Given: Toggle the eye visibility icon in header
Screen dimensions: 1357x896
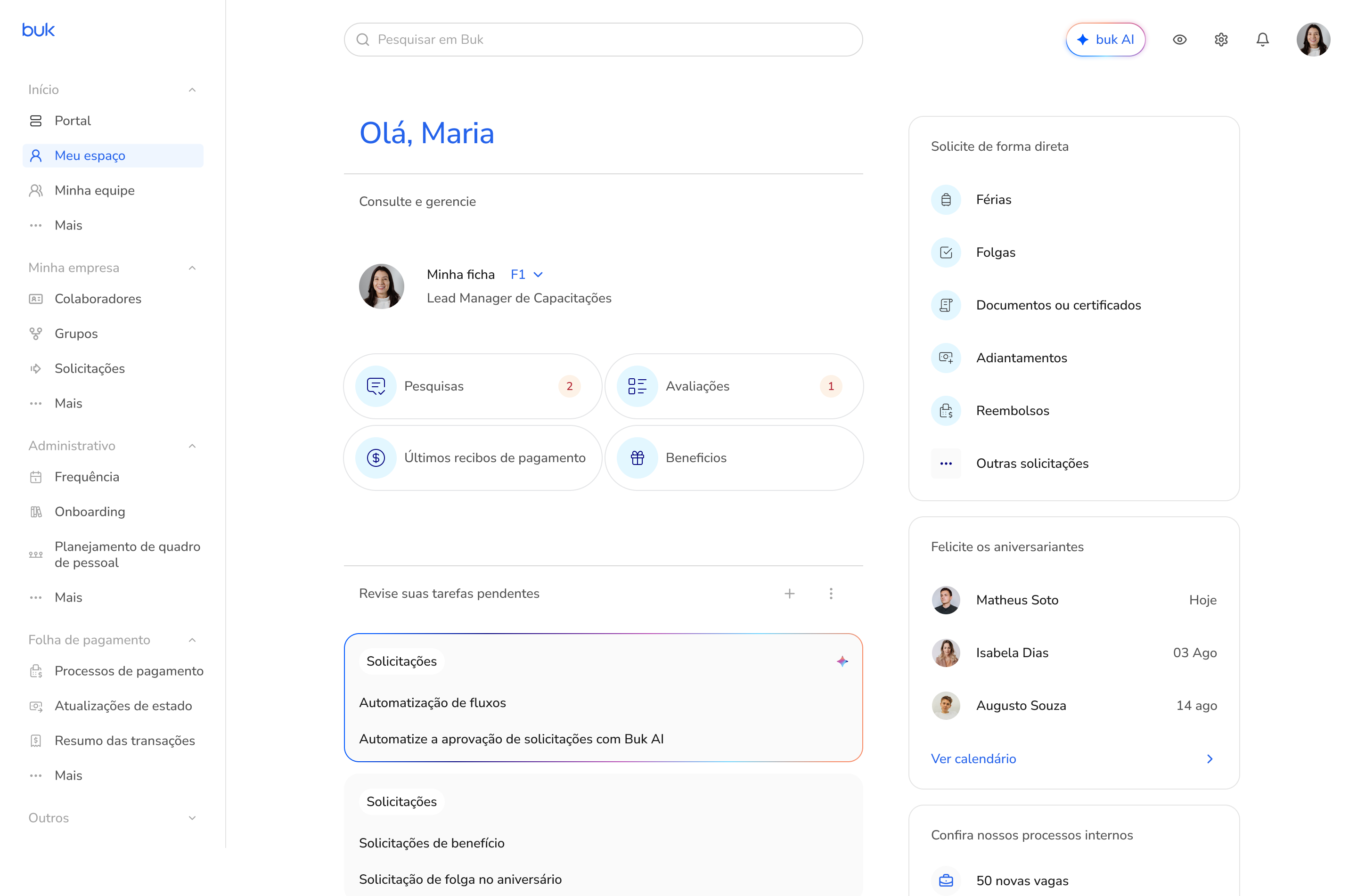Looking at the screenshot, I should tap(1179, 40).
